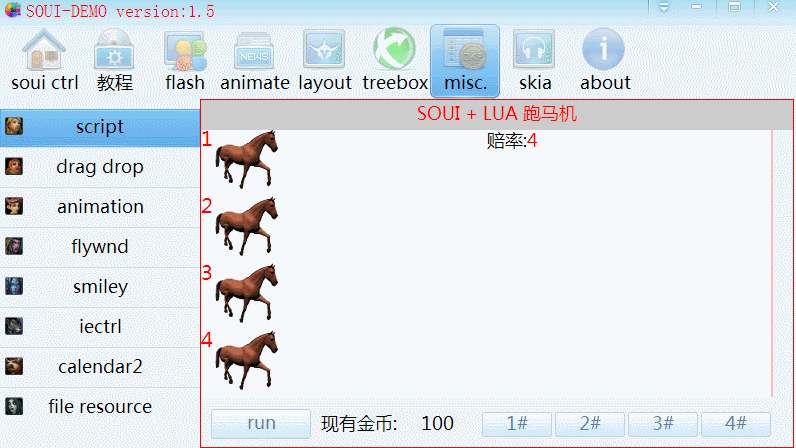This screenshot has width=796, height=448.
Task: Click the coin amount 100
Action: coord(437,423)
